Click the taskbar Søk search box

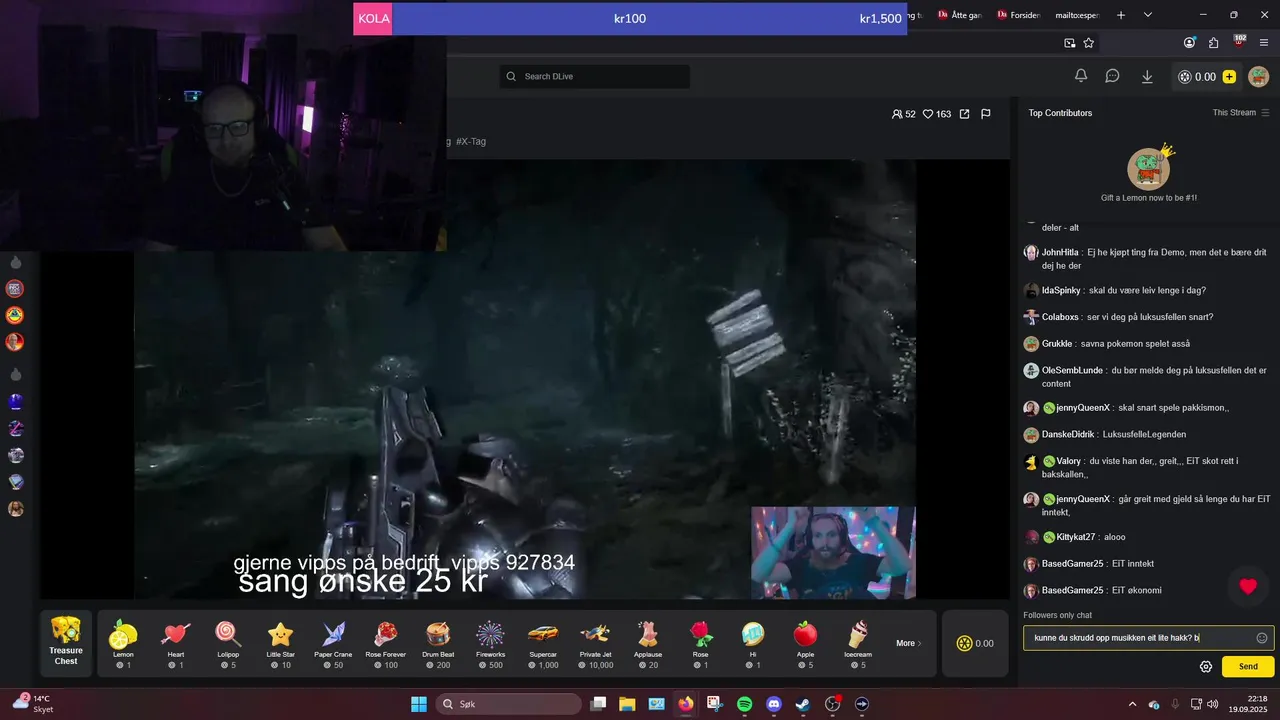pos(509,704)
